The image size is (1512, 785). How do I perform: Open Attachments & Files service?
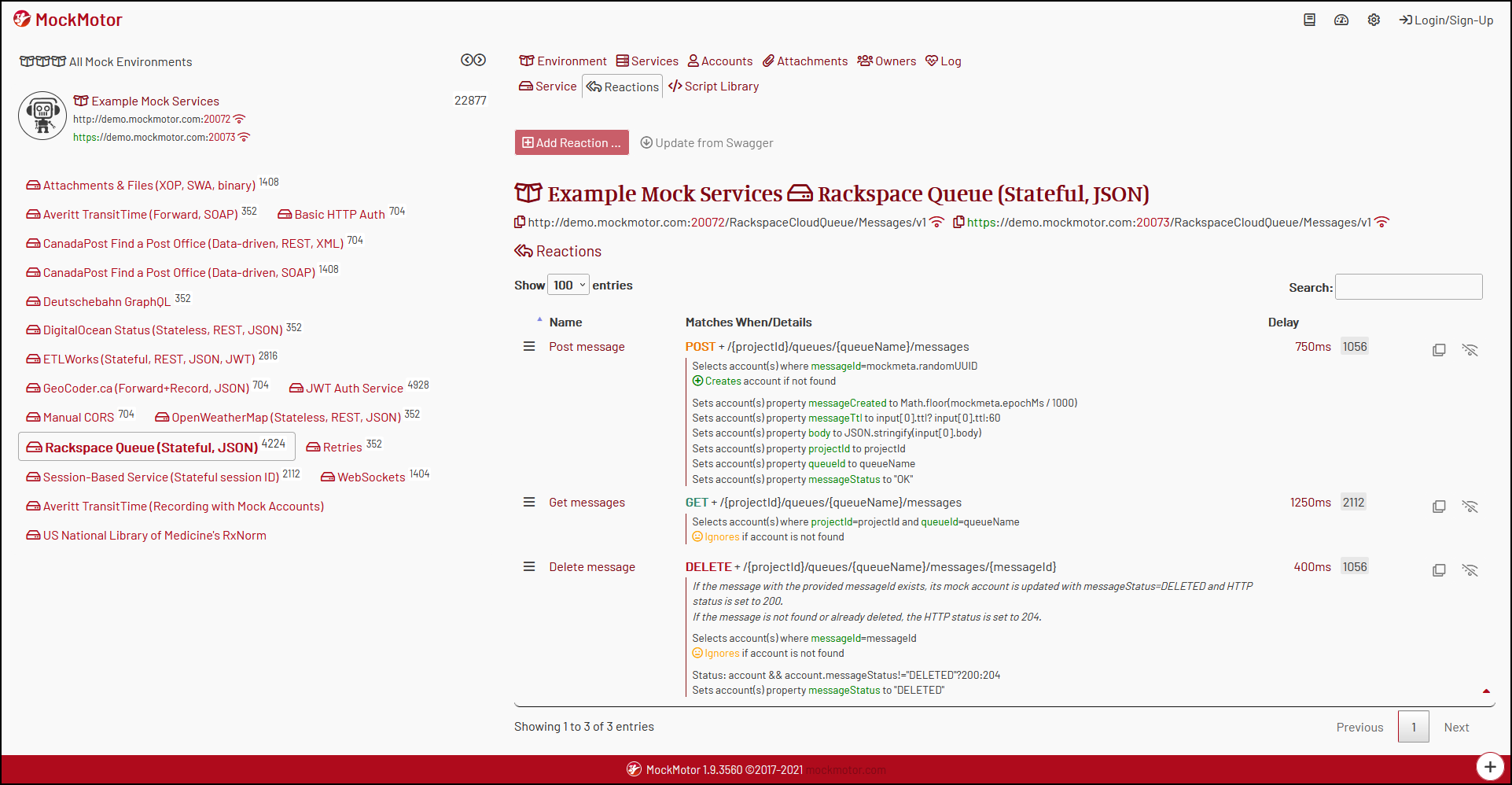tap(141, 185)
